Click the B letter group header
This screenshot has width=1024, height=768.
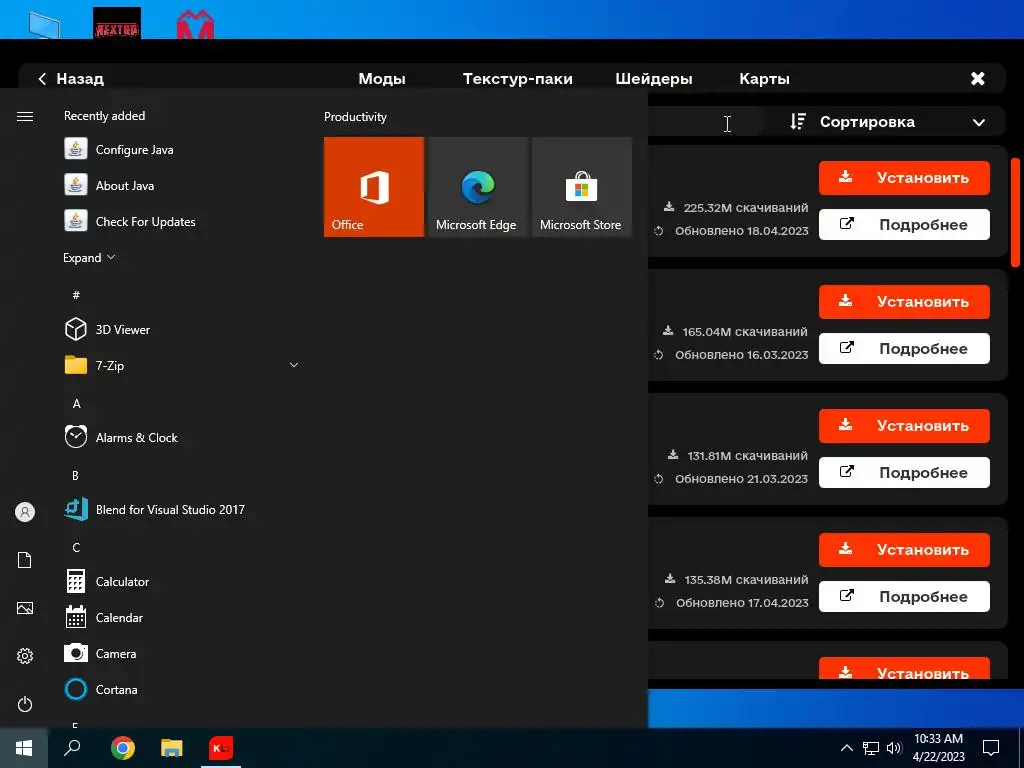[75, 475]
